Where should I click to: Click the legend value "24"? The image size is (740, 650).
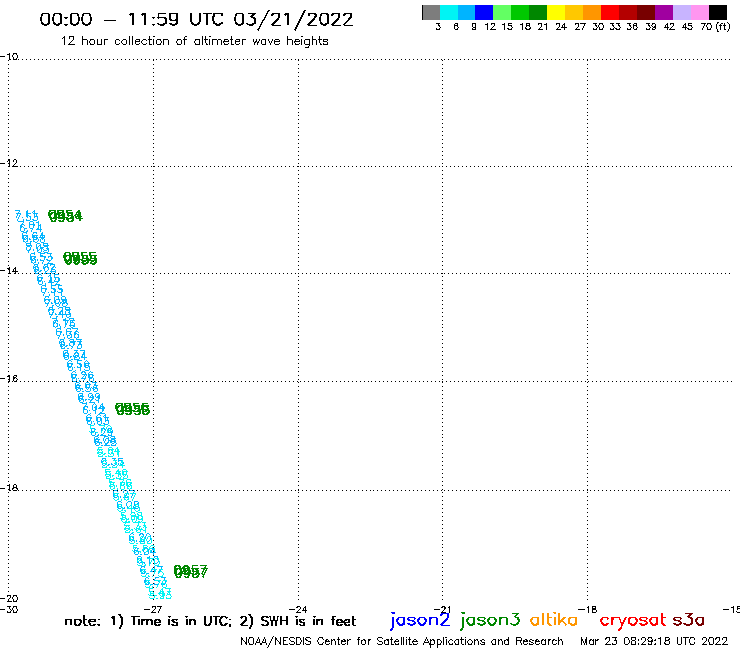pos(561,27)
